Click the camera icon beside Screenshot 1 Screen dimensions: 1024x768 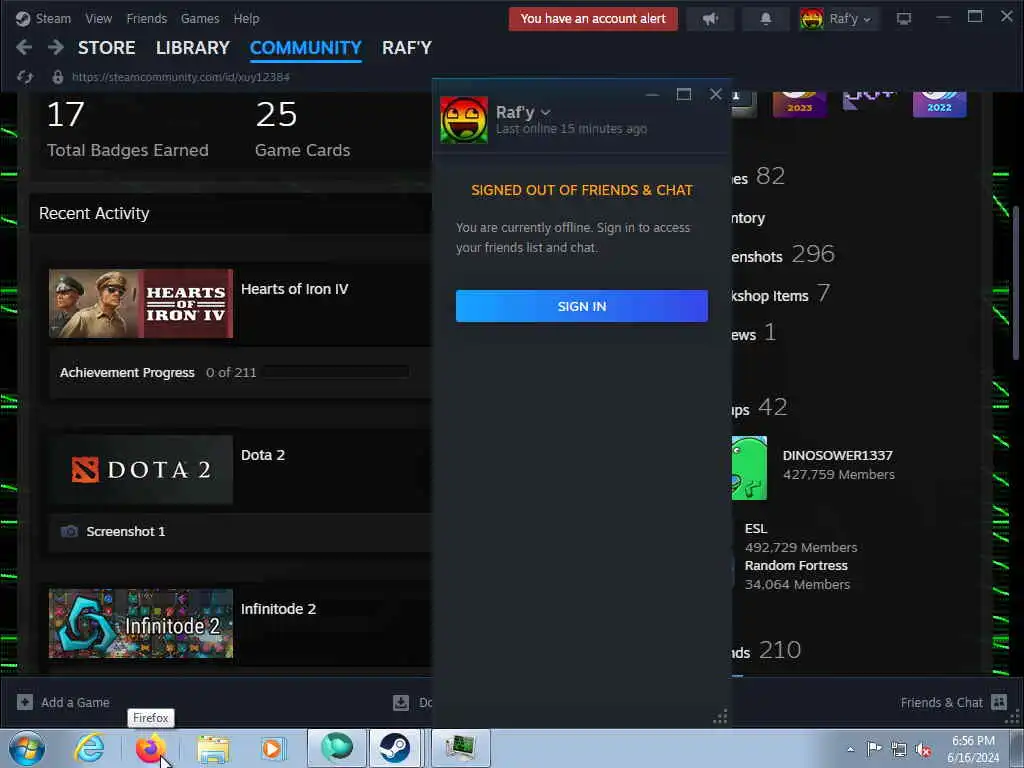[x=69, y=532]
